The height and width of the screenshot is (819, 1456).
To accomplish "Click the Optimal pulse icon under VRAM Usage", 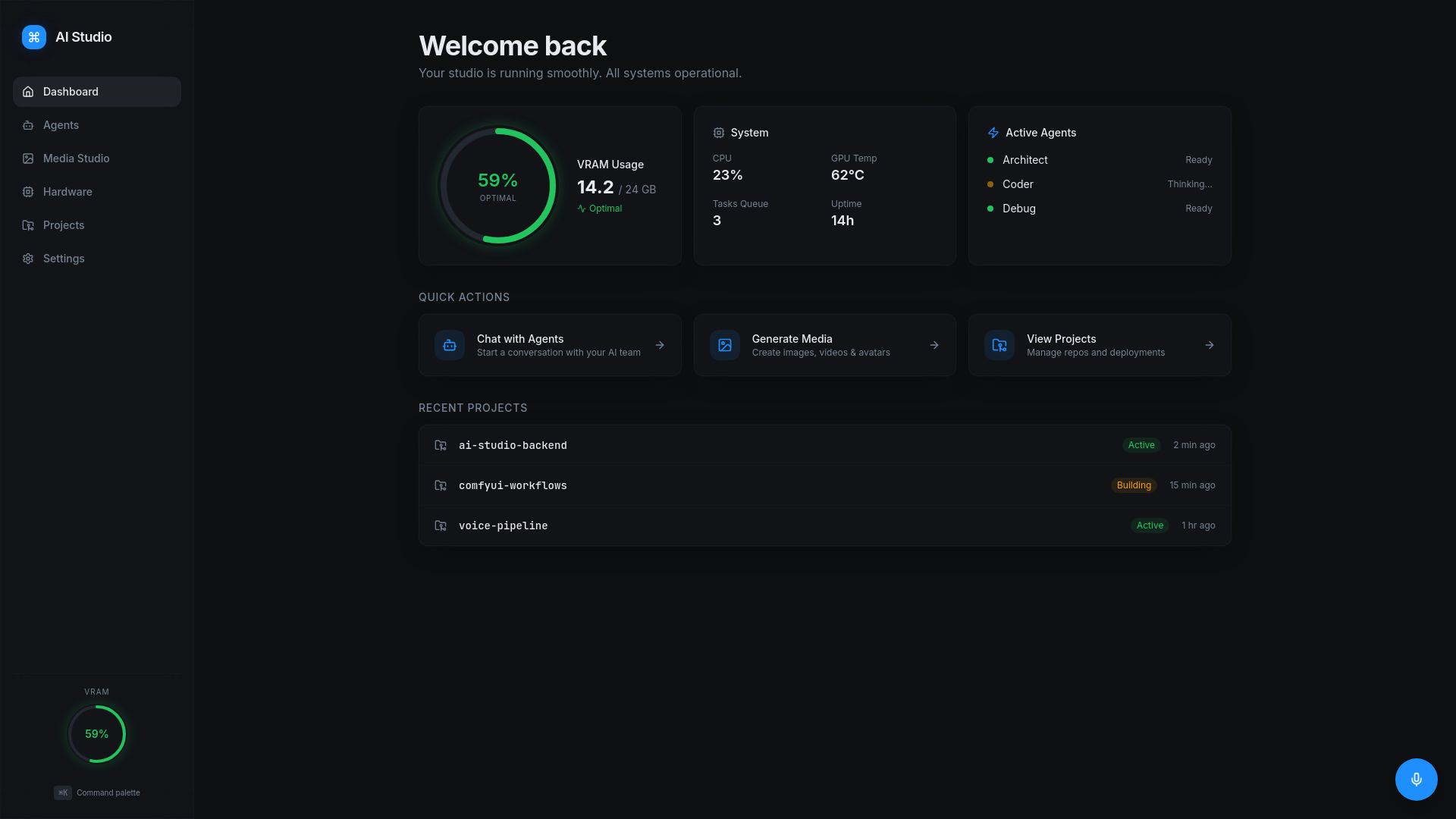I will pos(582,209).
